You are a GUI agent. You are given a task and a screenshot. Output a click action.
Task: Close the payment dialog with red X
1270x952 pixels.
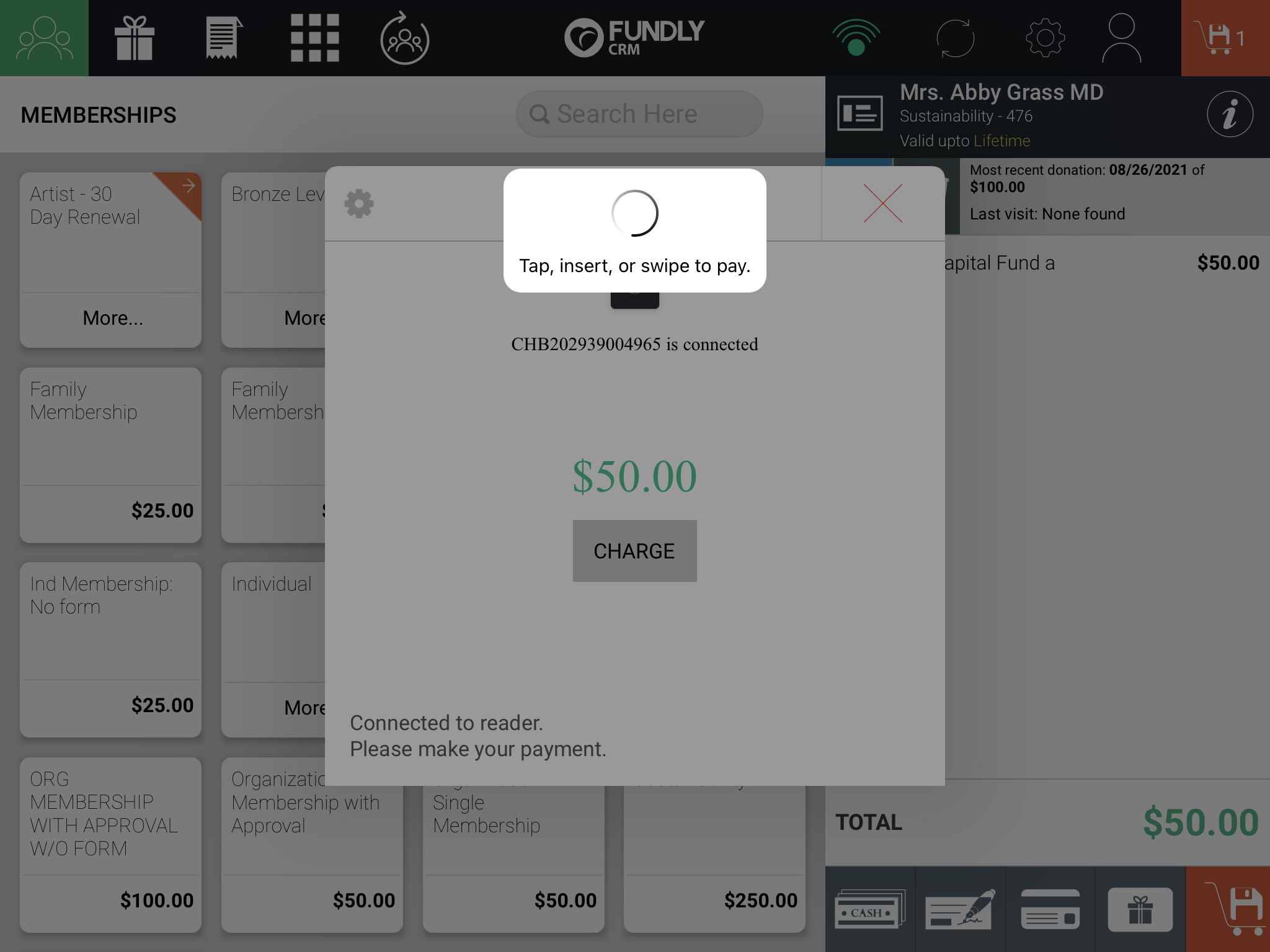click(x=883, y=203)
